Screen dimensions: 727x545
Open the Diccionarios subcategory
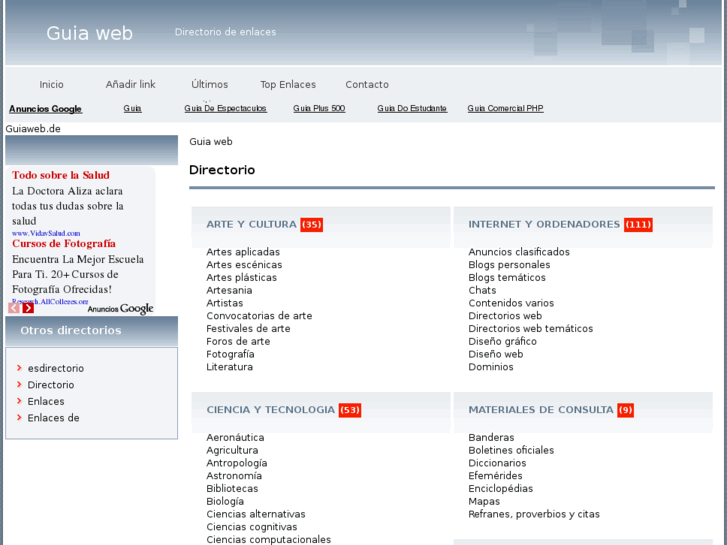pyautogui.click(x=497, y=463)
